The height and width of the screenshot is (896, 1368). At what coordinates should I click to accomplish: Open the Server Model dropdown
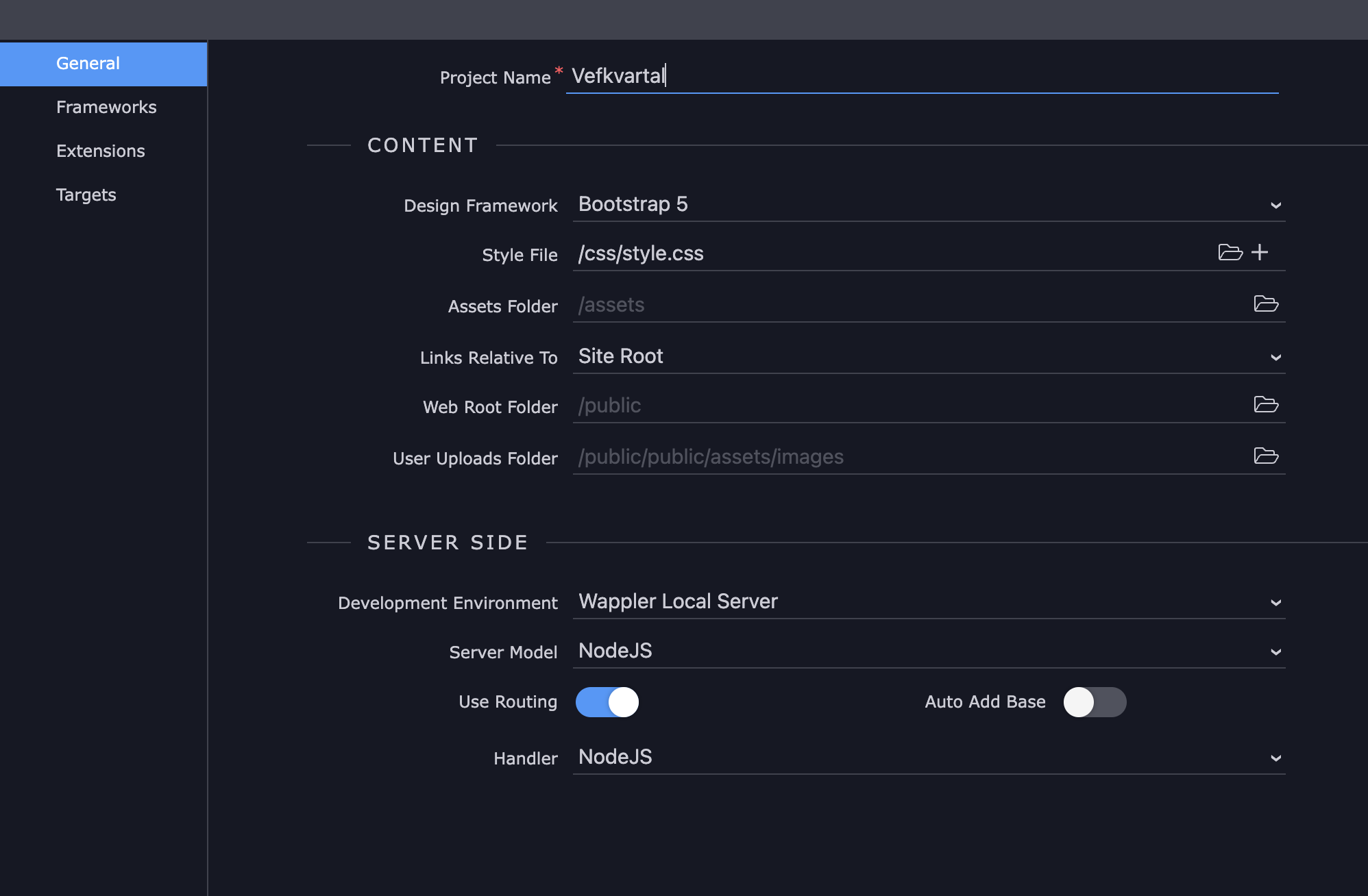[x=929, y=651]
